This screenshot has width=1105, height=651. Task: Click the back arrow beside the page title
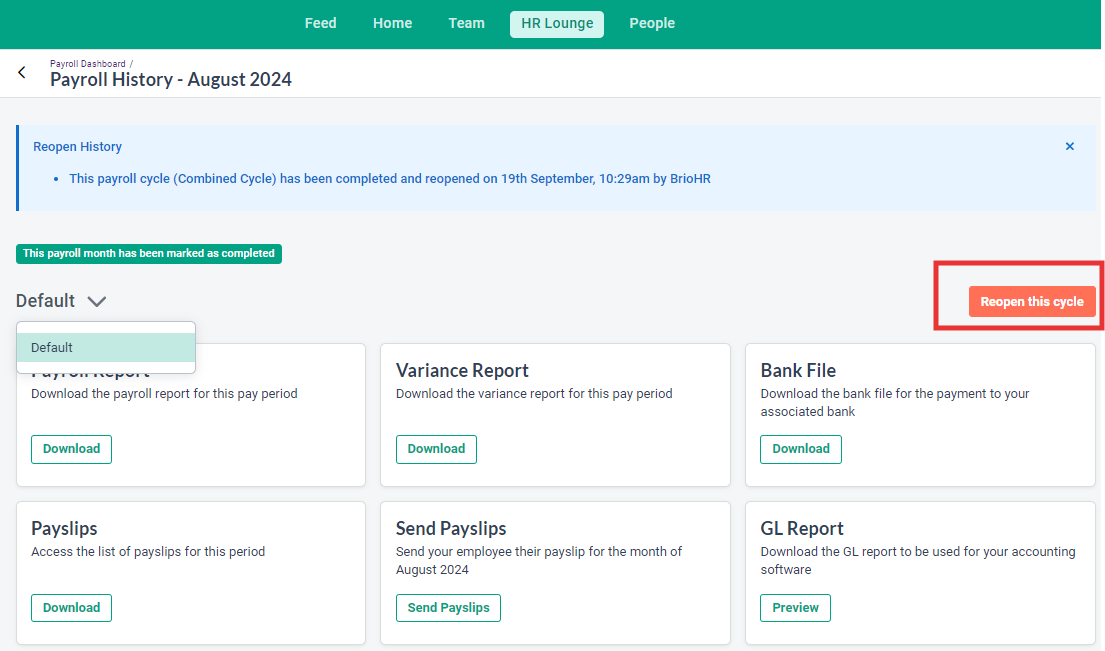point(21,72)
